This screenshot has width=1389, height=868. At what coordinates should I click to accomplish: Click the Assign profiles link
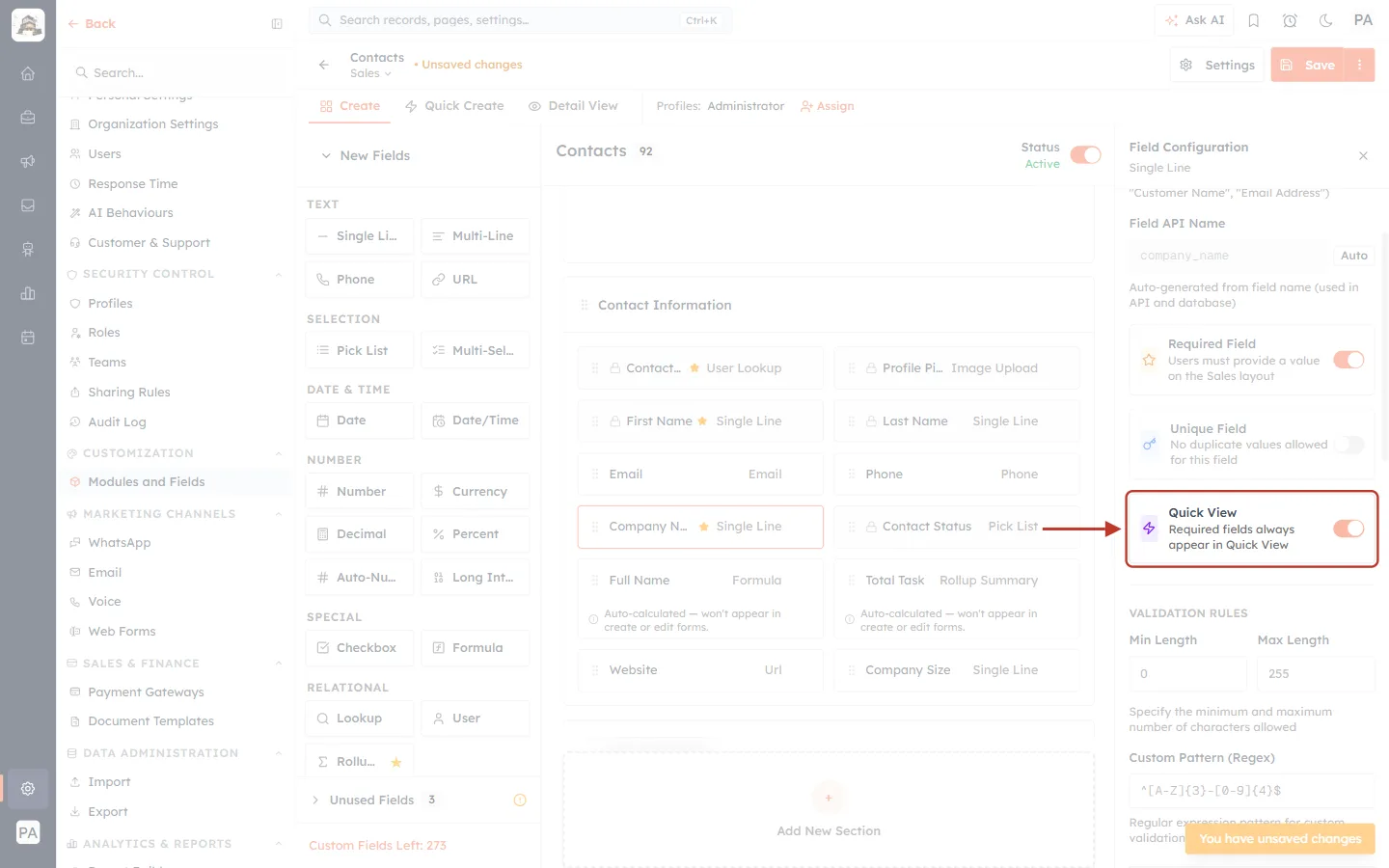(828, 106)
